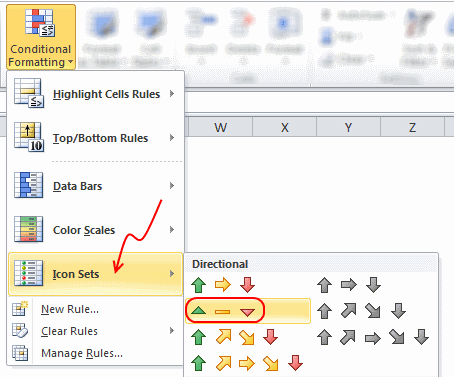Expand Top/Bottom Rules arrow
This screenshot has width=454, height=377.
point(172,138)
